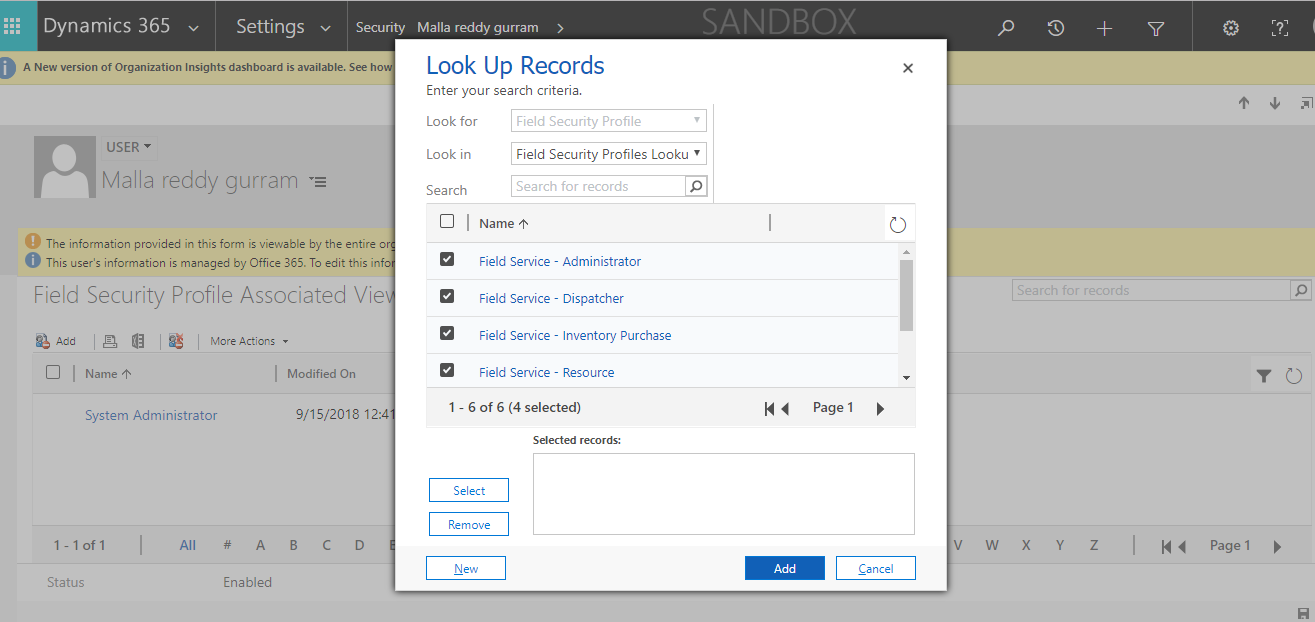Open the settings gear icon

(1231, 28)
